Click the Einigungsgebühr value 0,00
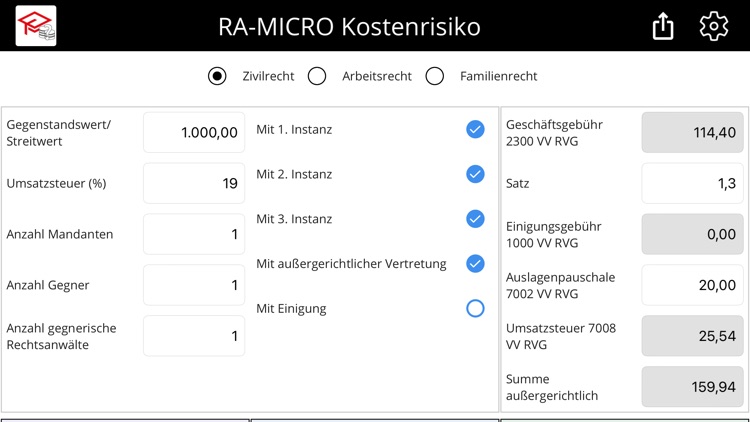This screenshot has width=750, height=422. (693, 234)
